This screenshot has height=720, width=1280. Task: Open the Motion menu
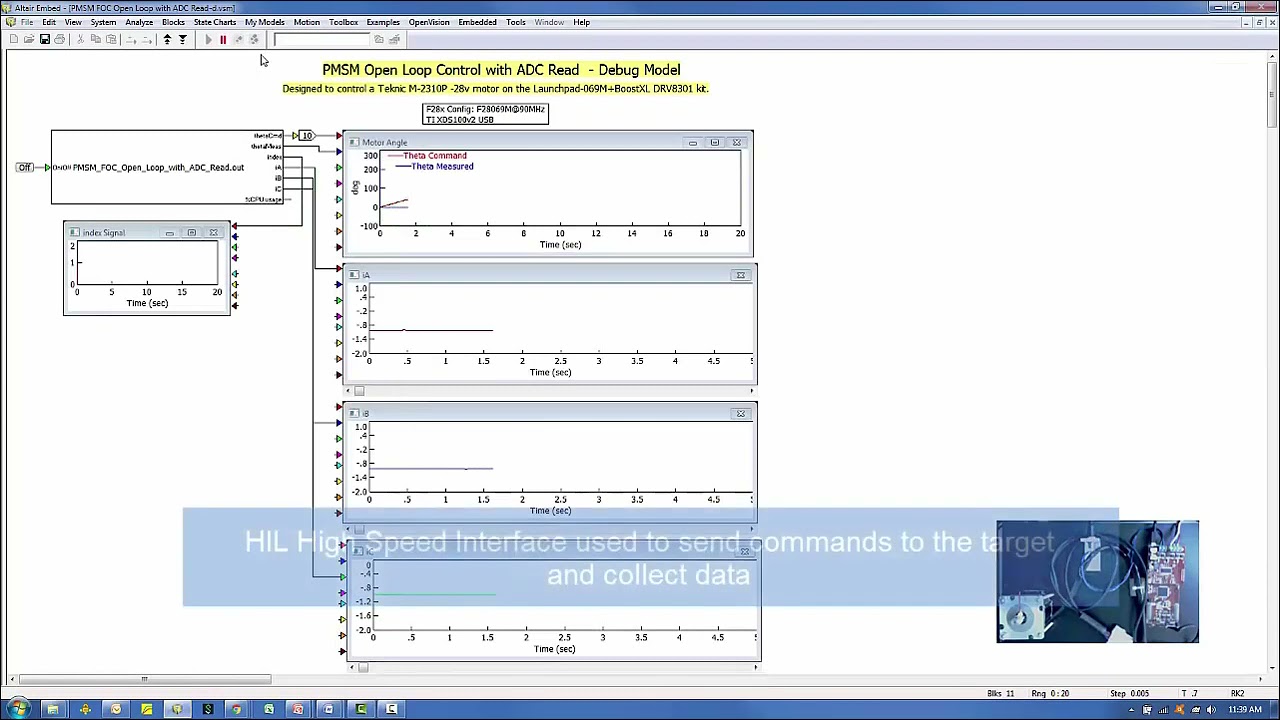[x=307, y=22]
